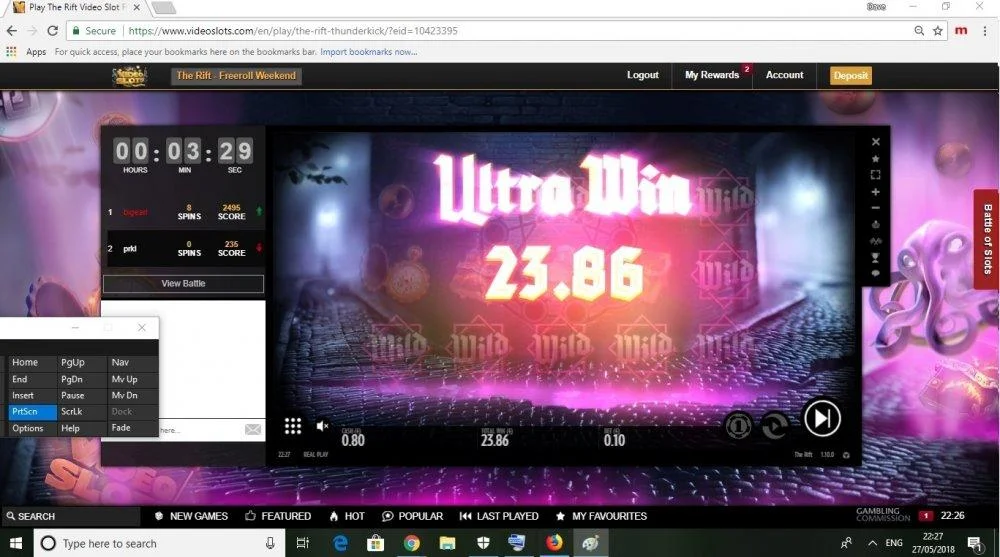Click the Nav key on on-screen keyboard
This screenshot has height=557, width=1000.
coord(133,362)
